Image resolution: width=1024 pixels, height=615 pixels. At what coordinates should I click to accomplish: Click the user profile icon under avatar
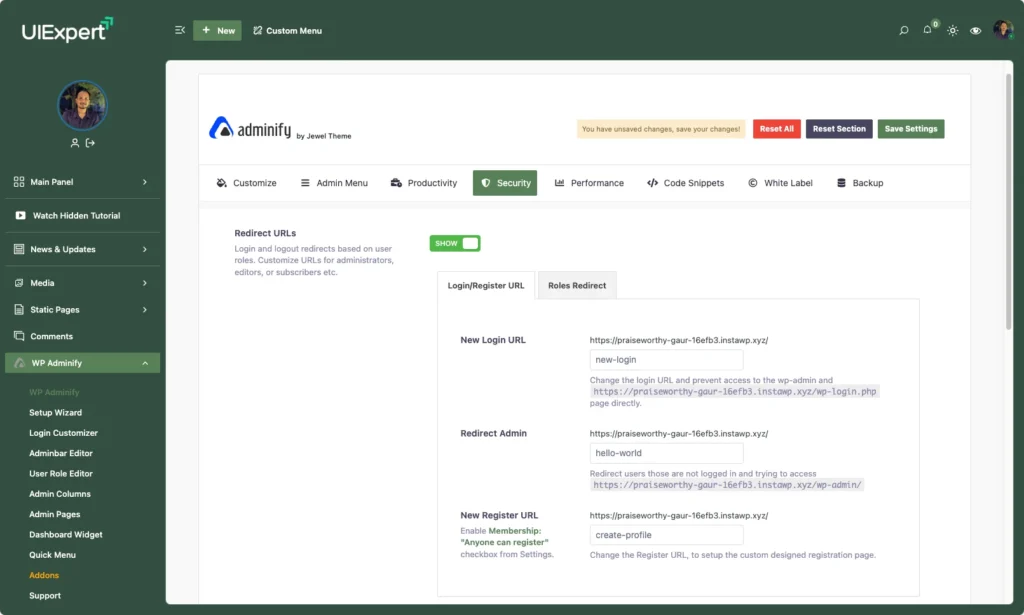(74, 143)
